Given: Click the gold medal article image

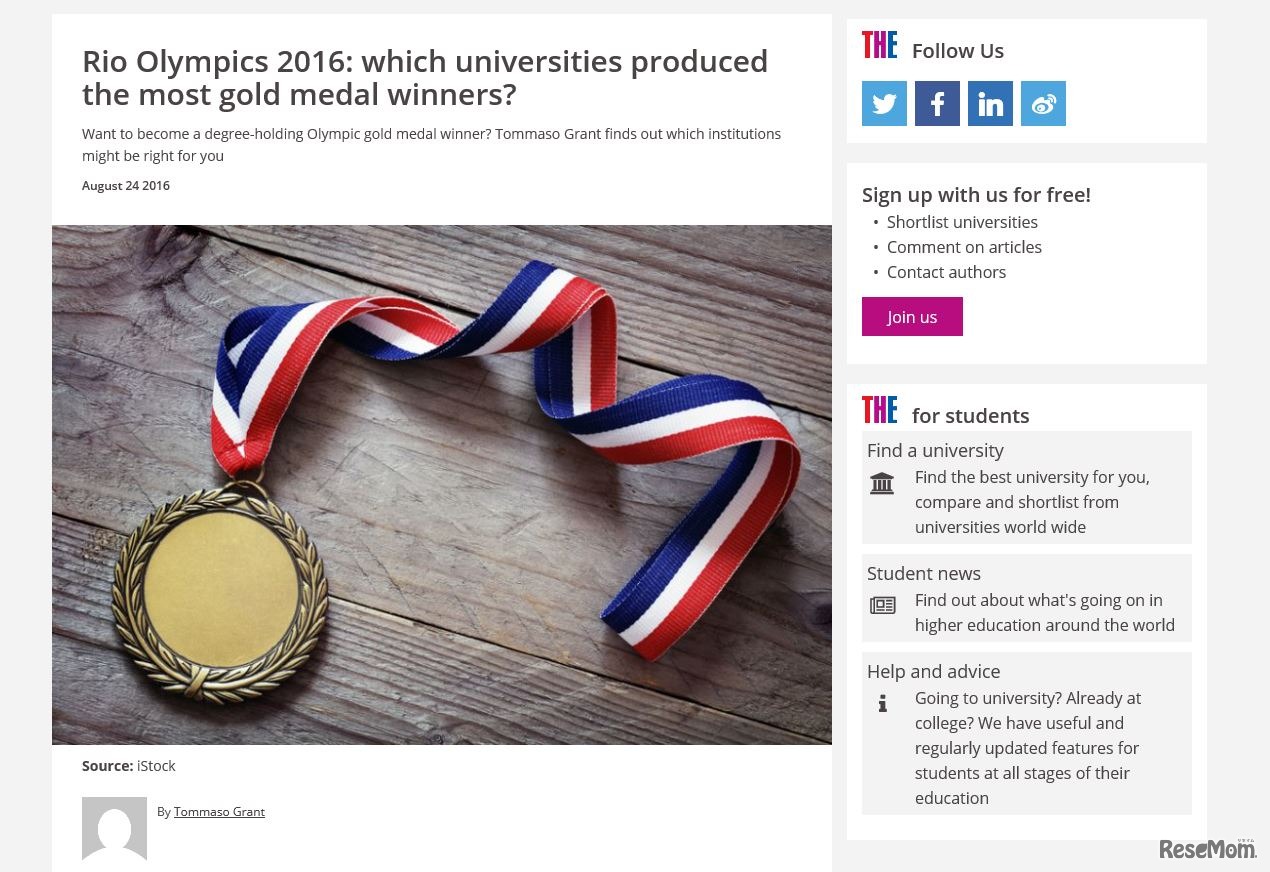Looking at the screenshot, I should pos(442,483).
